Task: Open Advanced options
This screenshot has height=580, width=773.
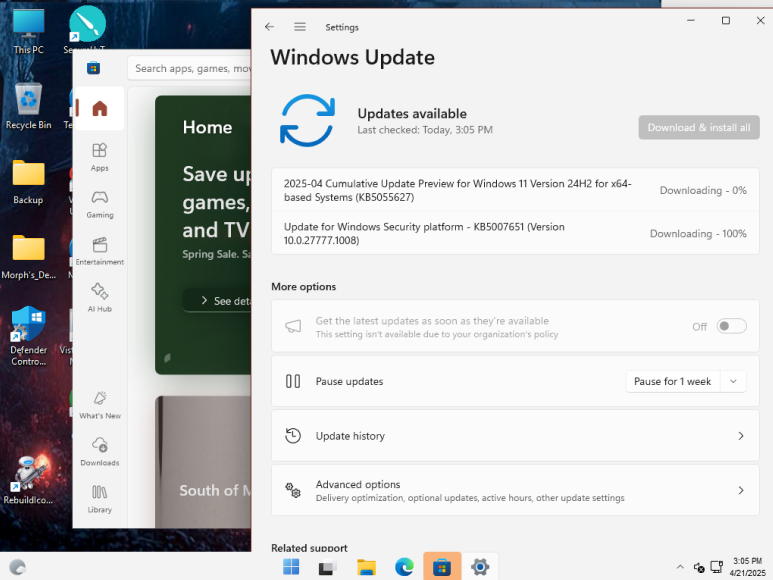Action: (x=515, y=490)
